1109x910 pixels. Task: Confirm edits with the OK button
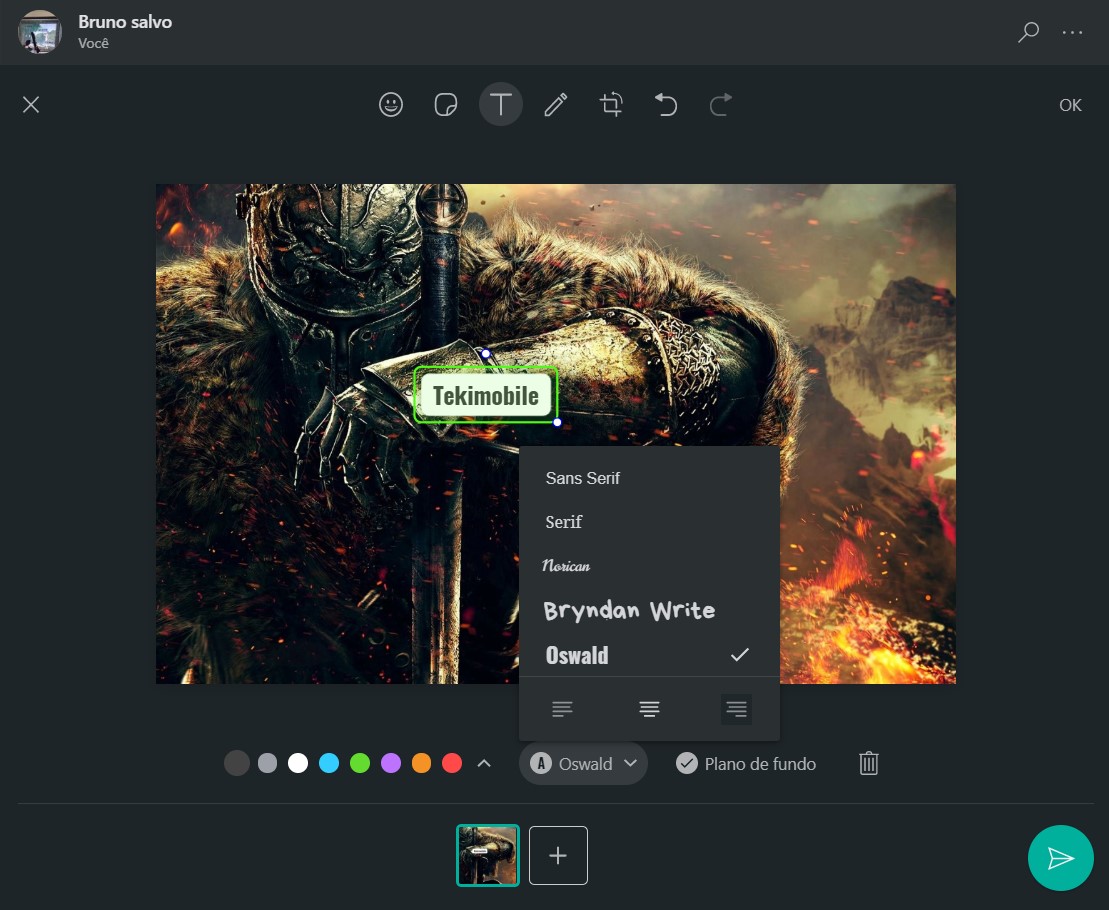click(1070, 105)
